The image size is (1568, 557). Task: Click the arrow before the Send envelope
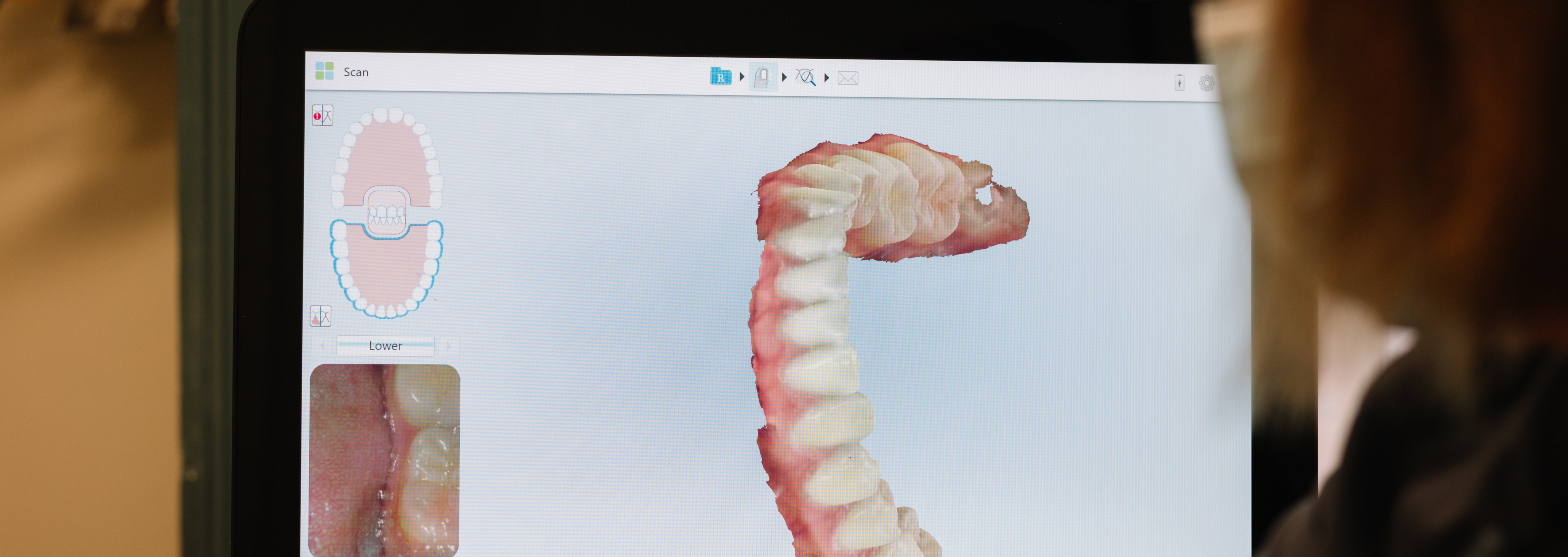pyautogui.click(x=827, y=78)
